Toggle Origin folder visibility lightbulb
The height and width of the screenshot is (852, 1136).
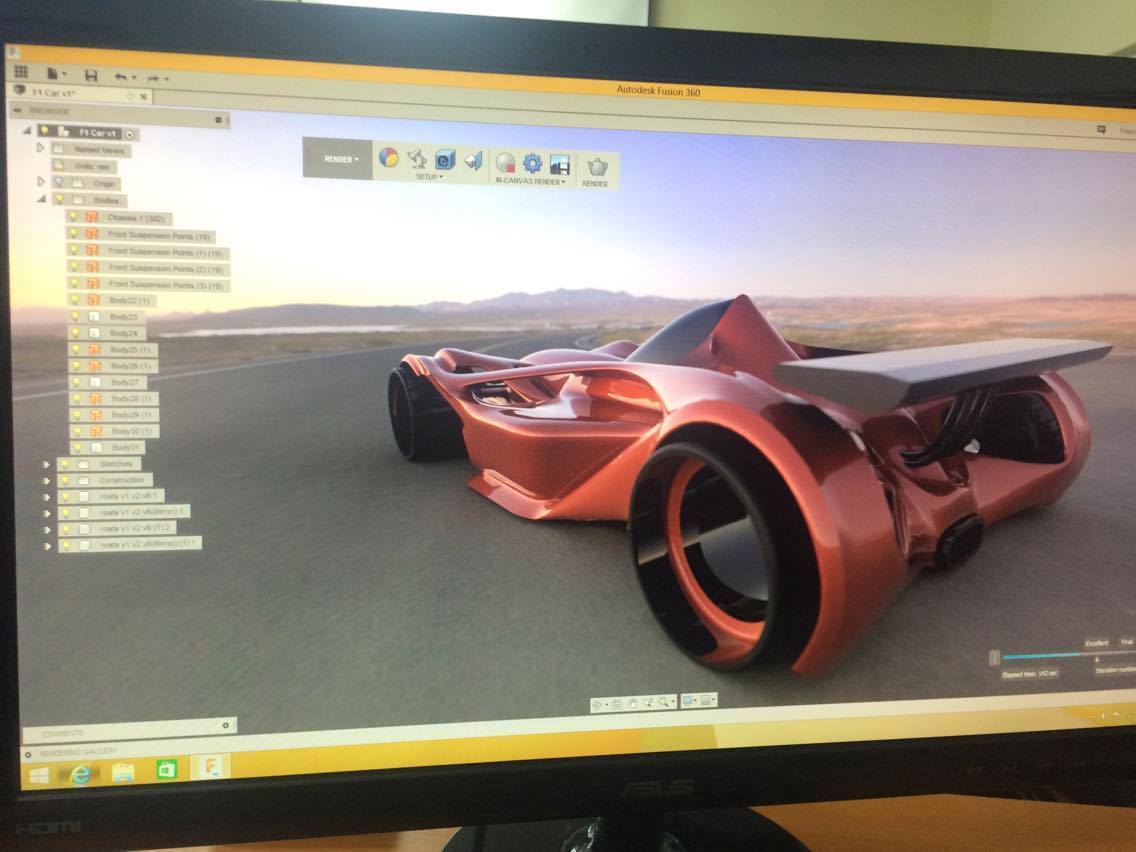(x=58, y=183)
